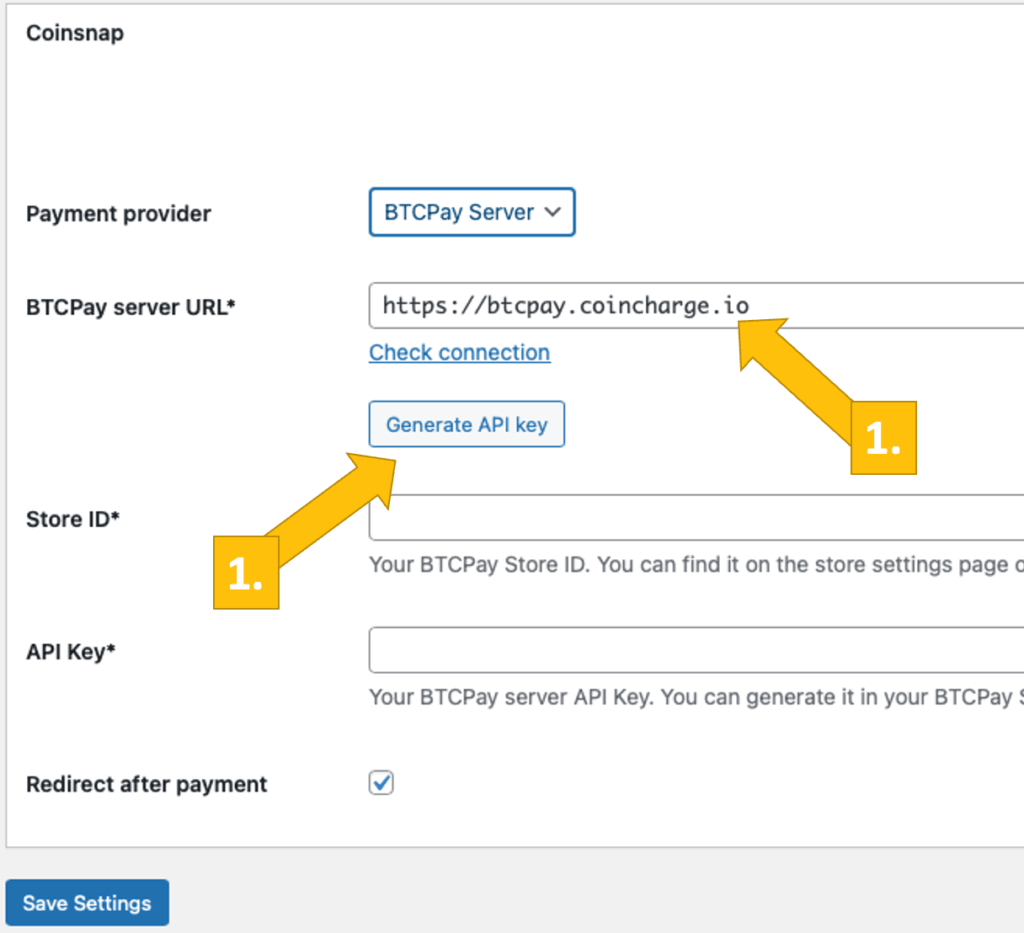Click the API Key* label text

point(70,652)
